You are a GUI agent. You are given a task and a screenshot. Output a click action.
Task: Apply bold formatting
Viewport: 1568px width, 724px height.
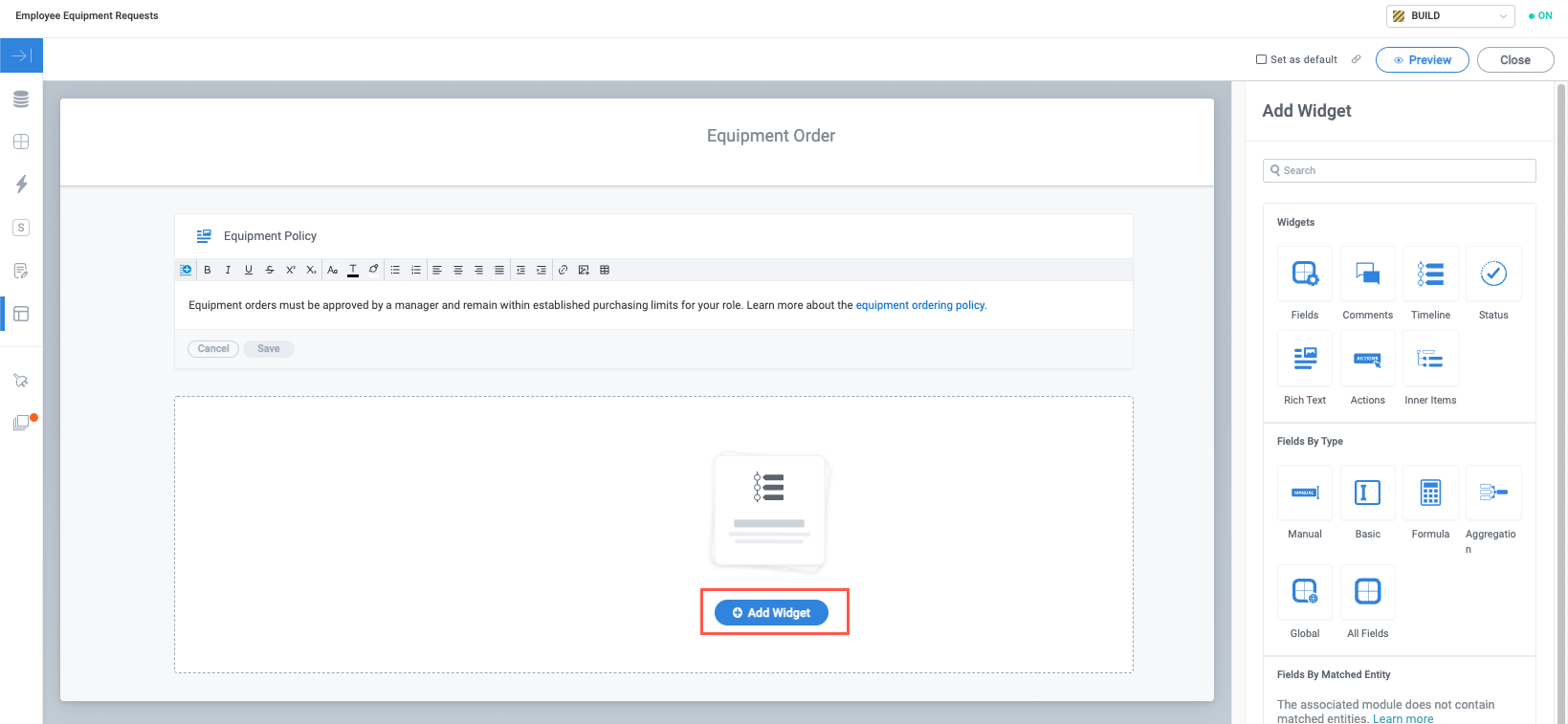(208, 270)
